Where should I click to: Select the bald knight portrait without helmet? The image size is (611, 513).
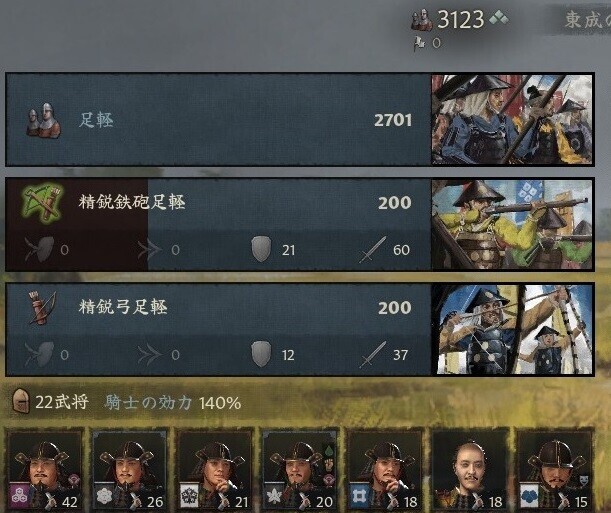[470, 470]
